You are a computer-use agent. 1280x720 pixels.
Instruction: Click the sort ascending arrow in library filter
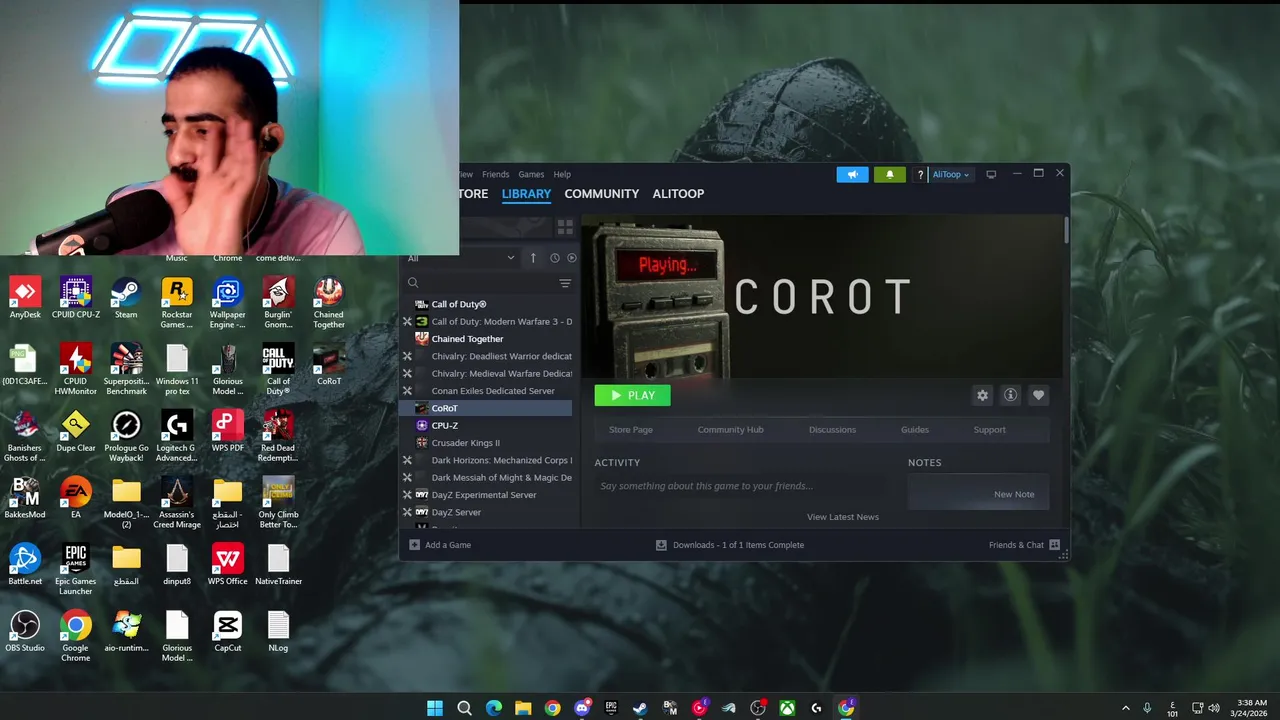pyautogui.click(x=533, y=258)
